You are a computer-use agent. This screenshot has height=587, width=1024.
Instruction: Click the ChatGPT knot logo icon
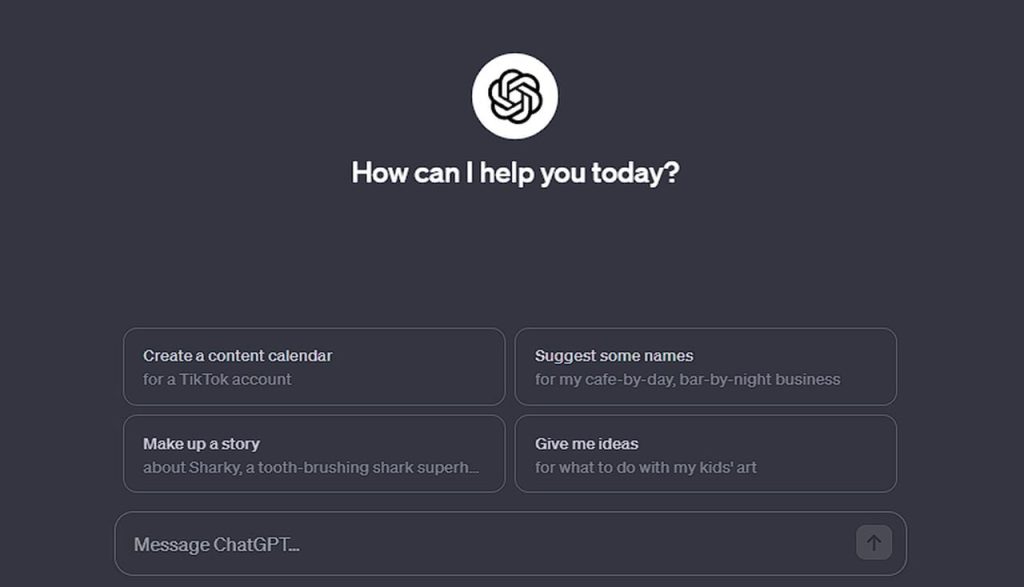click(x=515, y=96)
